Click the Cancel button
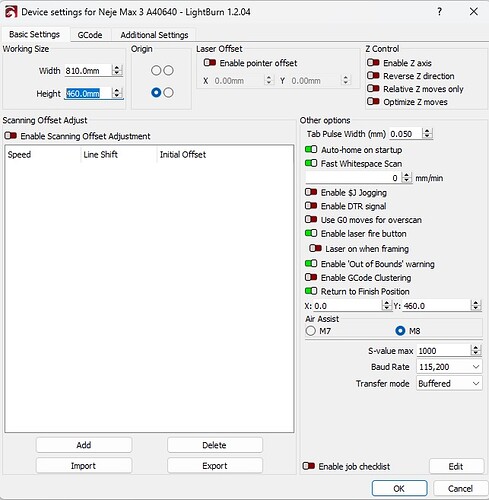 (x=460, y=488)
